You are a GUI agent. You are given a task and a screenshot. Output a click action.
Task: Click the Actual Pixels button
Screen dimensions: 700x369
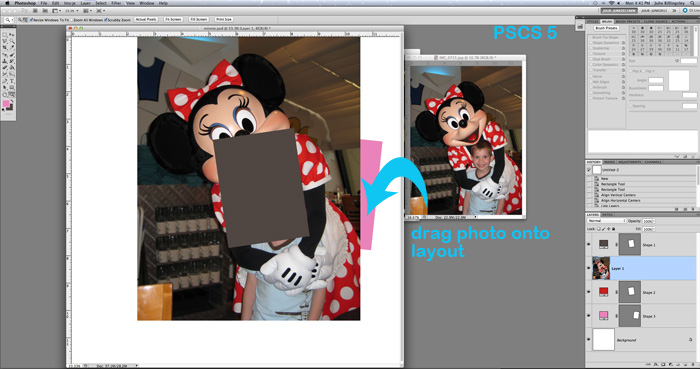click(x=146, y=20)
